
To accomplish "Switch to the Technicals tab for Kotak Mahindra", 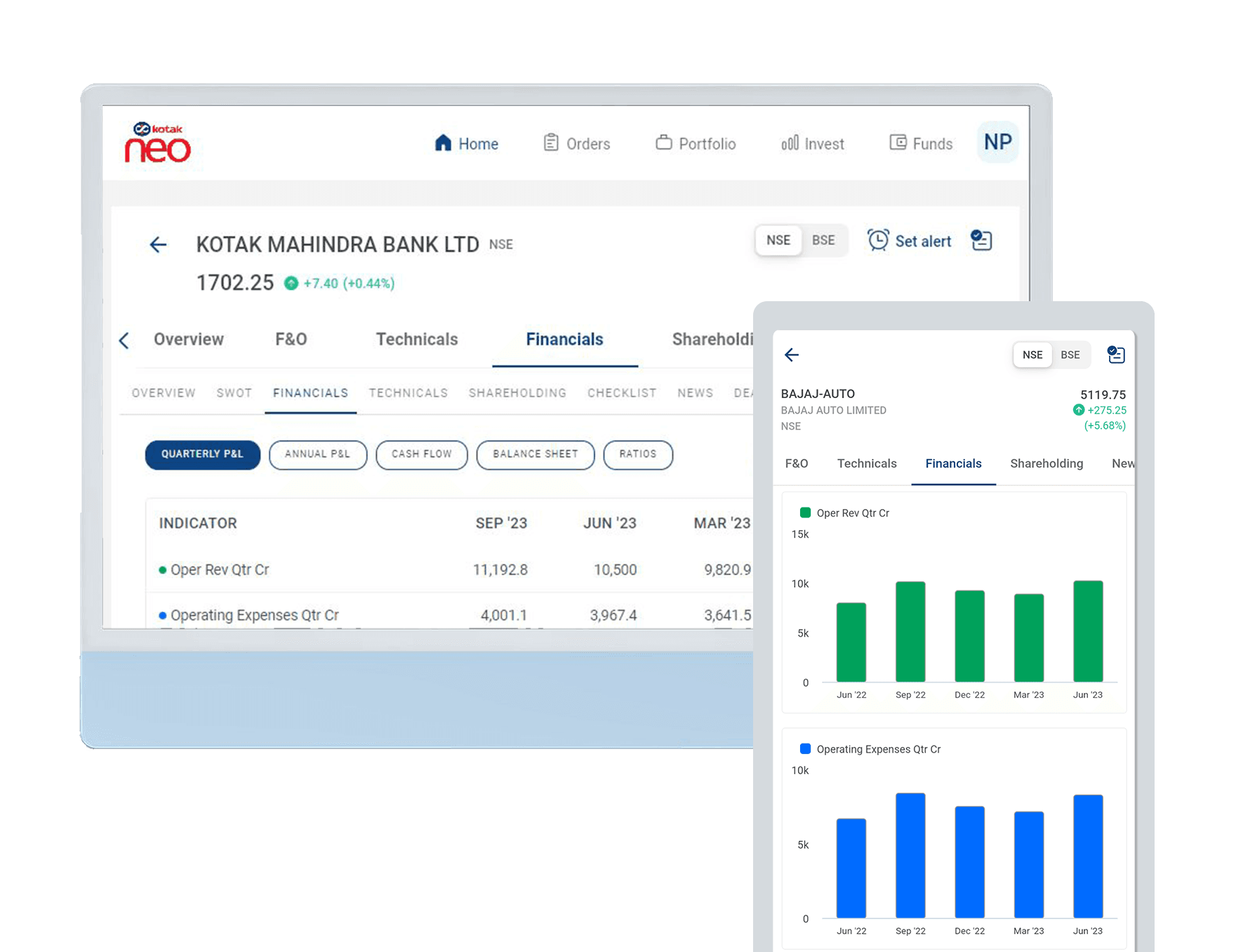I will tap(417, 340).
